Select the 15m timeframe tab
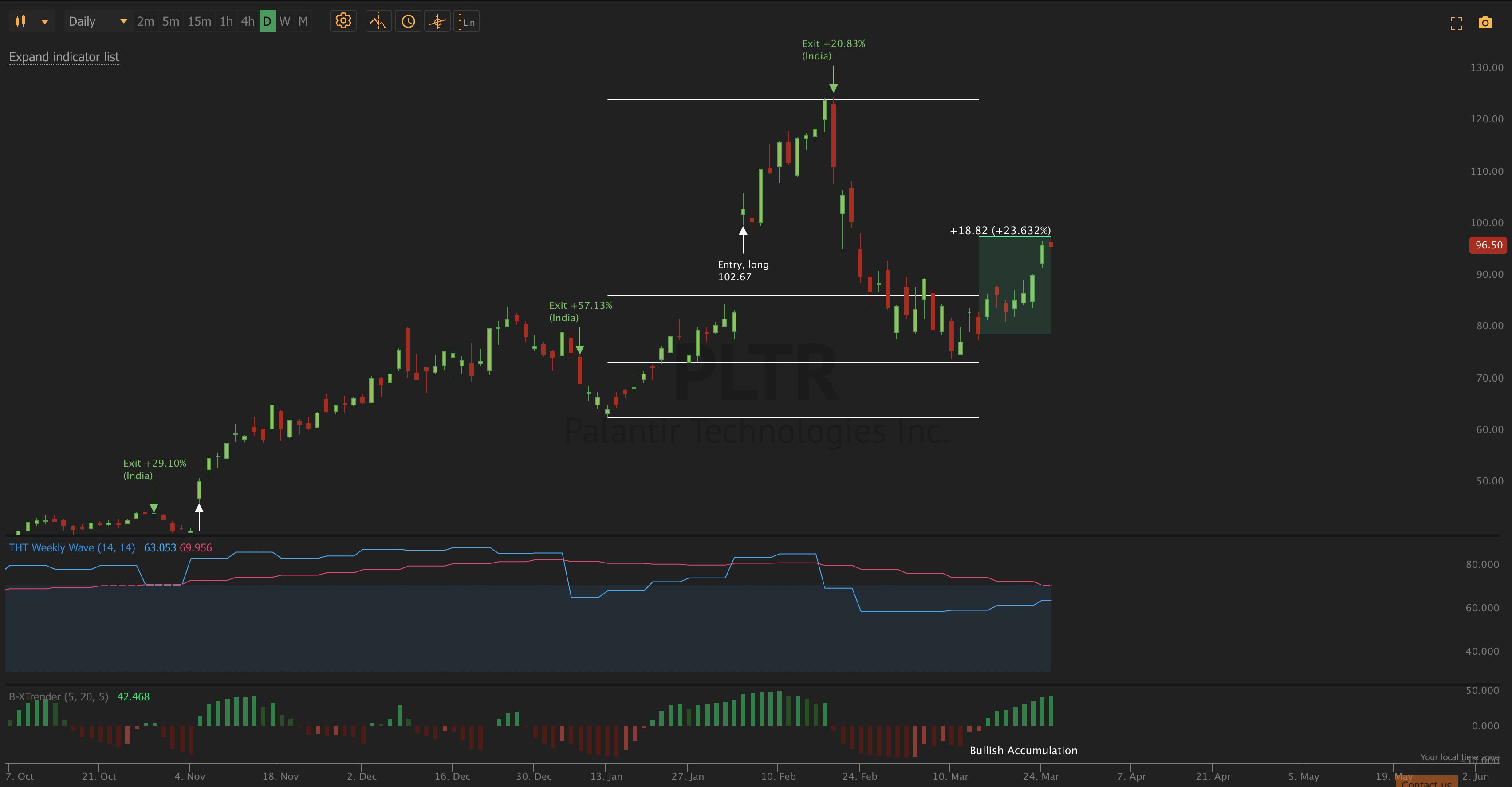The image size is (1512, 787). [x=199, y=22]
